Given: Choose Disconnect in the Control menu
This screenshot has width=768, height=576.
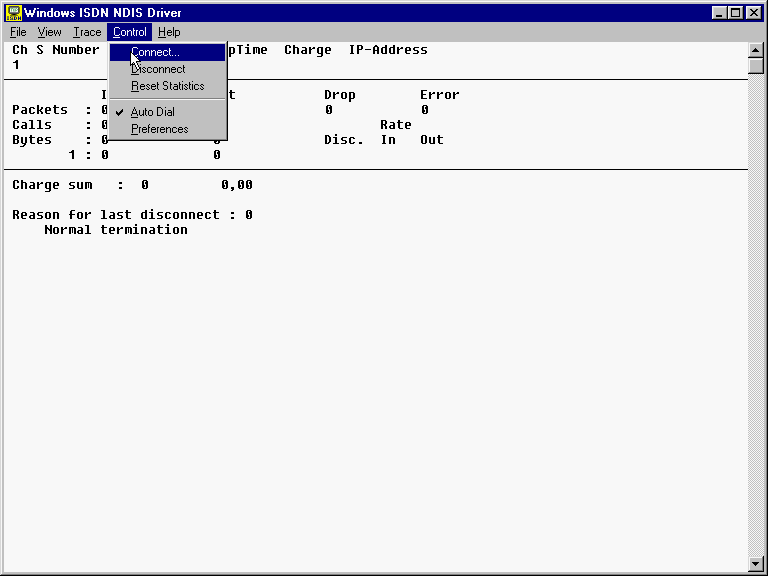Looking at the screenshot, I should (x=168, y=69).
